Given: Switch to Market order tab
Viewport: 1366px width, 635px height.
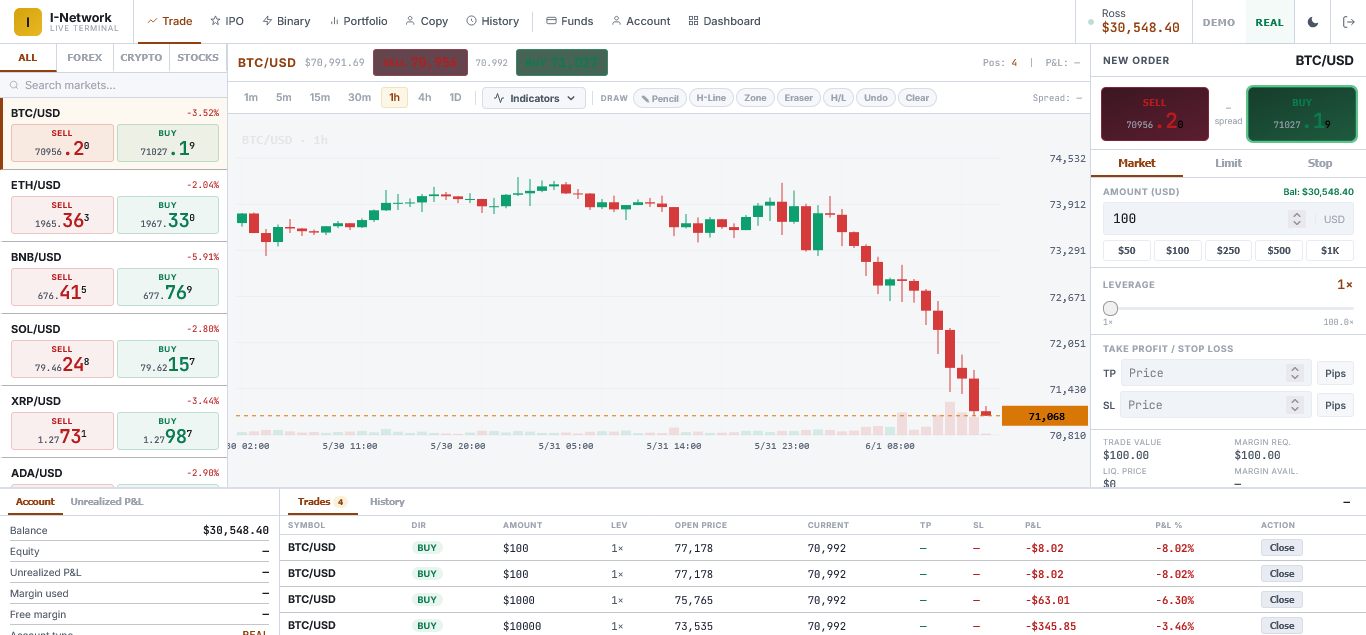Looking at the screenshot, I should [x=1137, y=163].
